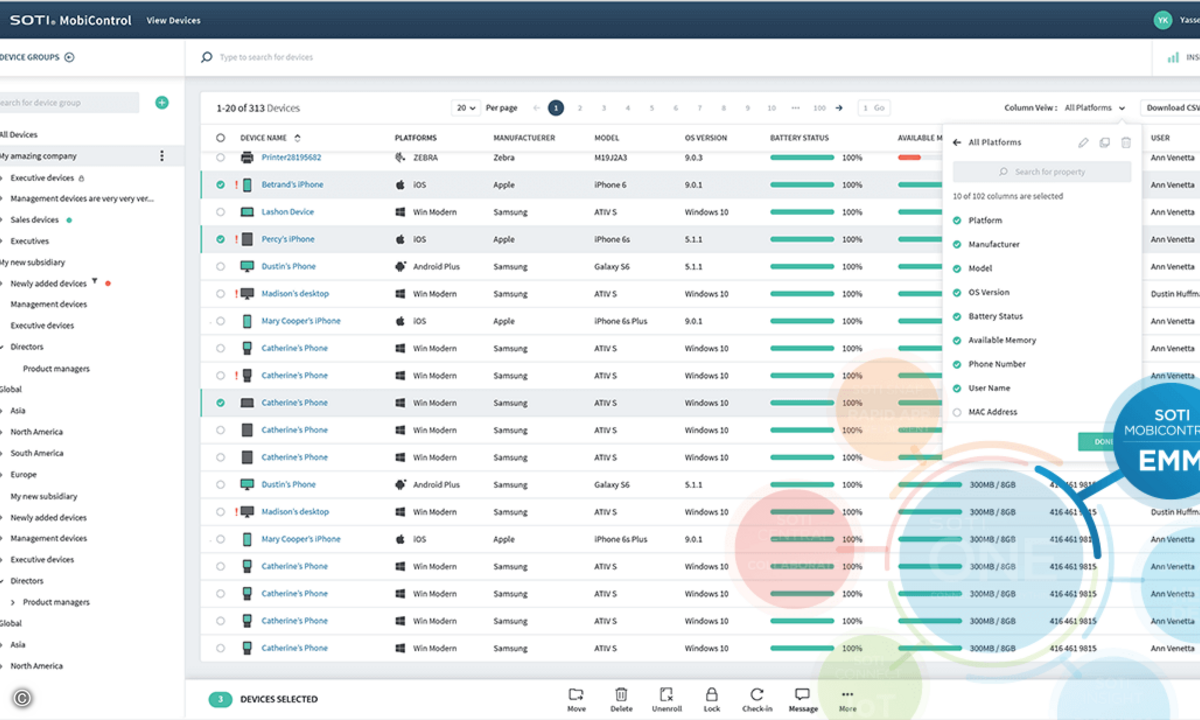Select the Lashon Device row checkbox
Screen dimensions: 1200x720
[x=221, y=212]
